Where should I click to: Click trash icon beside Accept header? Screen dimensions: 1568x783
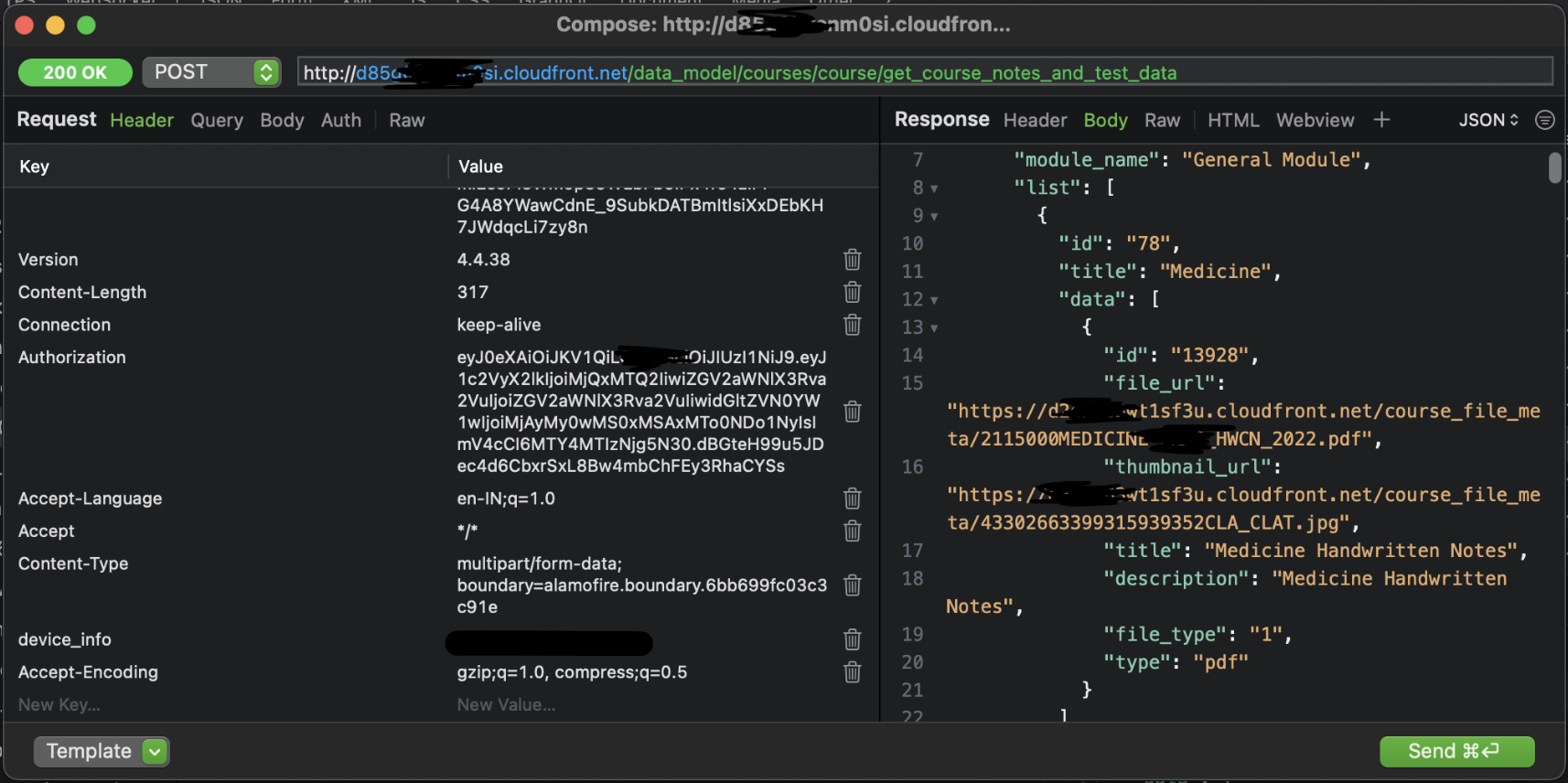point(852,531)
